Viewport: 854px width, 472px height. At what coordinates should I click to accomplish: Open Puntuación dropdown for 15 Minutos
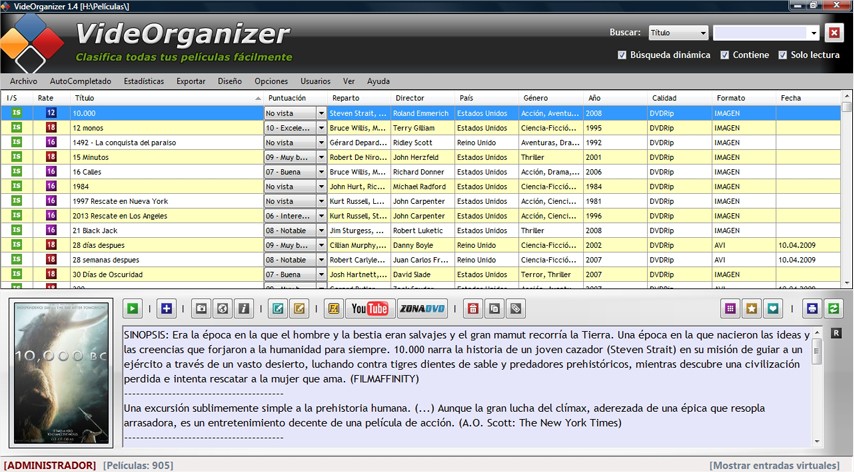pyautogui.click(x=321, y=157)
